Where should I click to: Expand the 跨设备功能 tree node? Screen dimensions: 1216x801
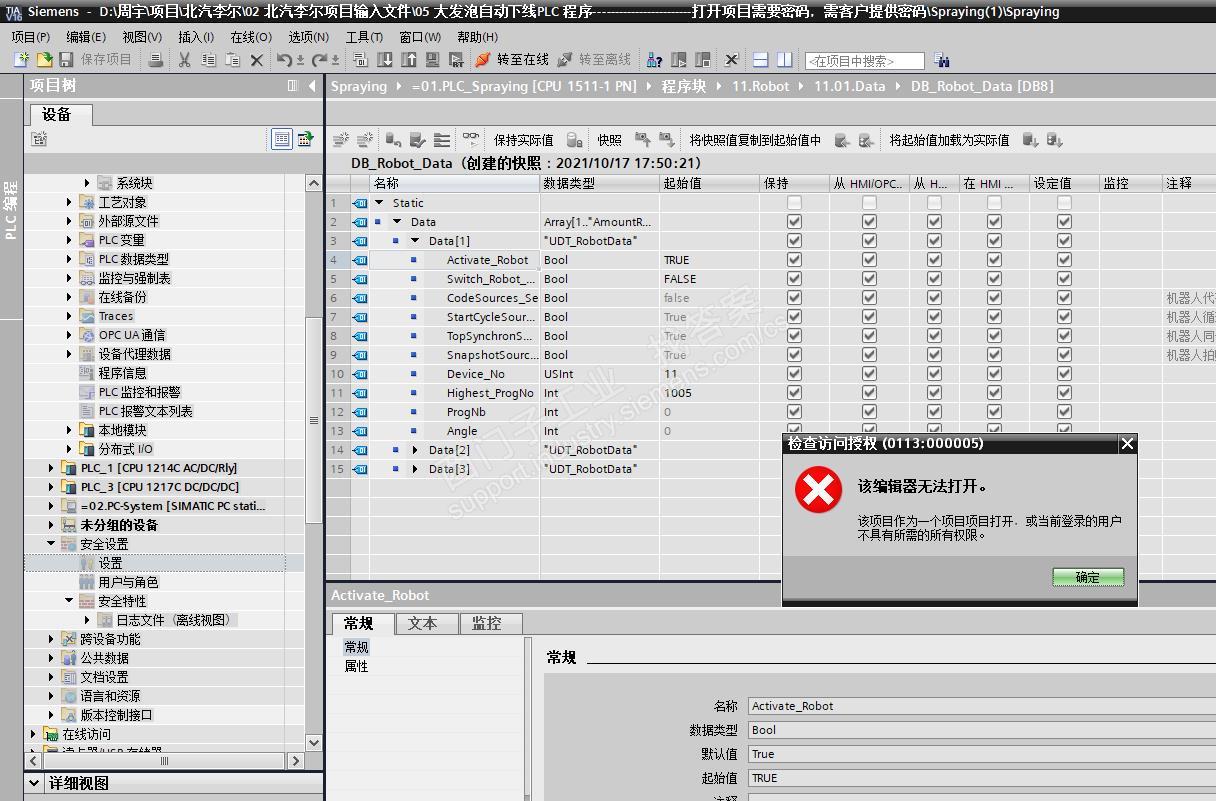click(x=51, y=639)
